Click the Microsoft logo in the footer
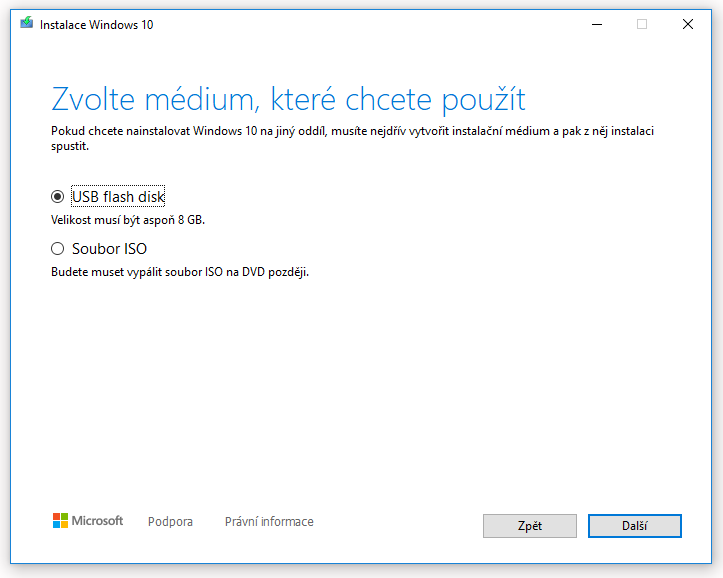The width and height of the screenshot is (723, 578). 88,521
